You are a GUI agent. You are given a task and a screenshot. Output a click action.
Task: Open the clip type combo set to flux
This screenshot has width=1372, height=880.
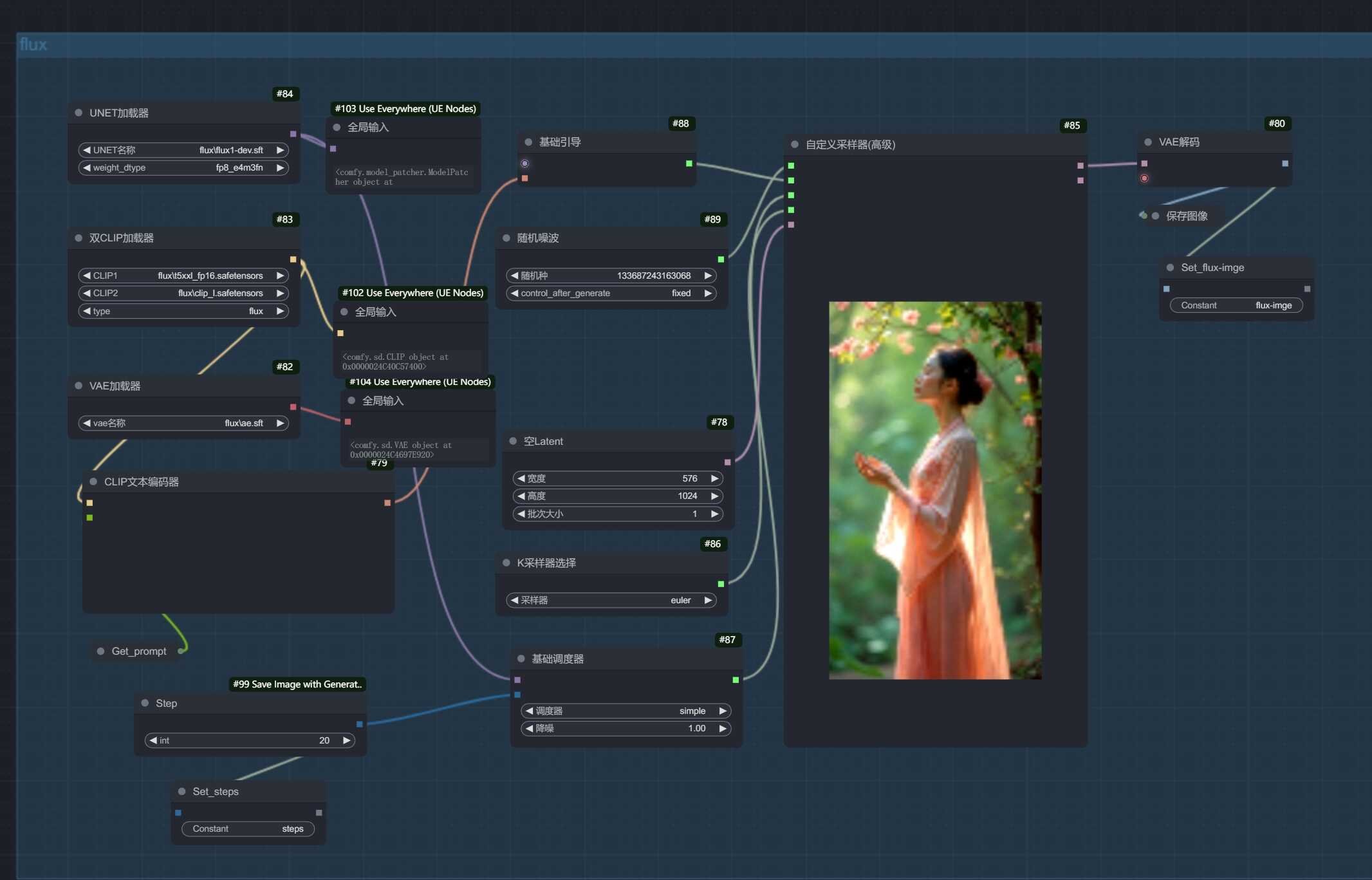click(x=183, y=311)
